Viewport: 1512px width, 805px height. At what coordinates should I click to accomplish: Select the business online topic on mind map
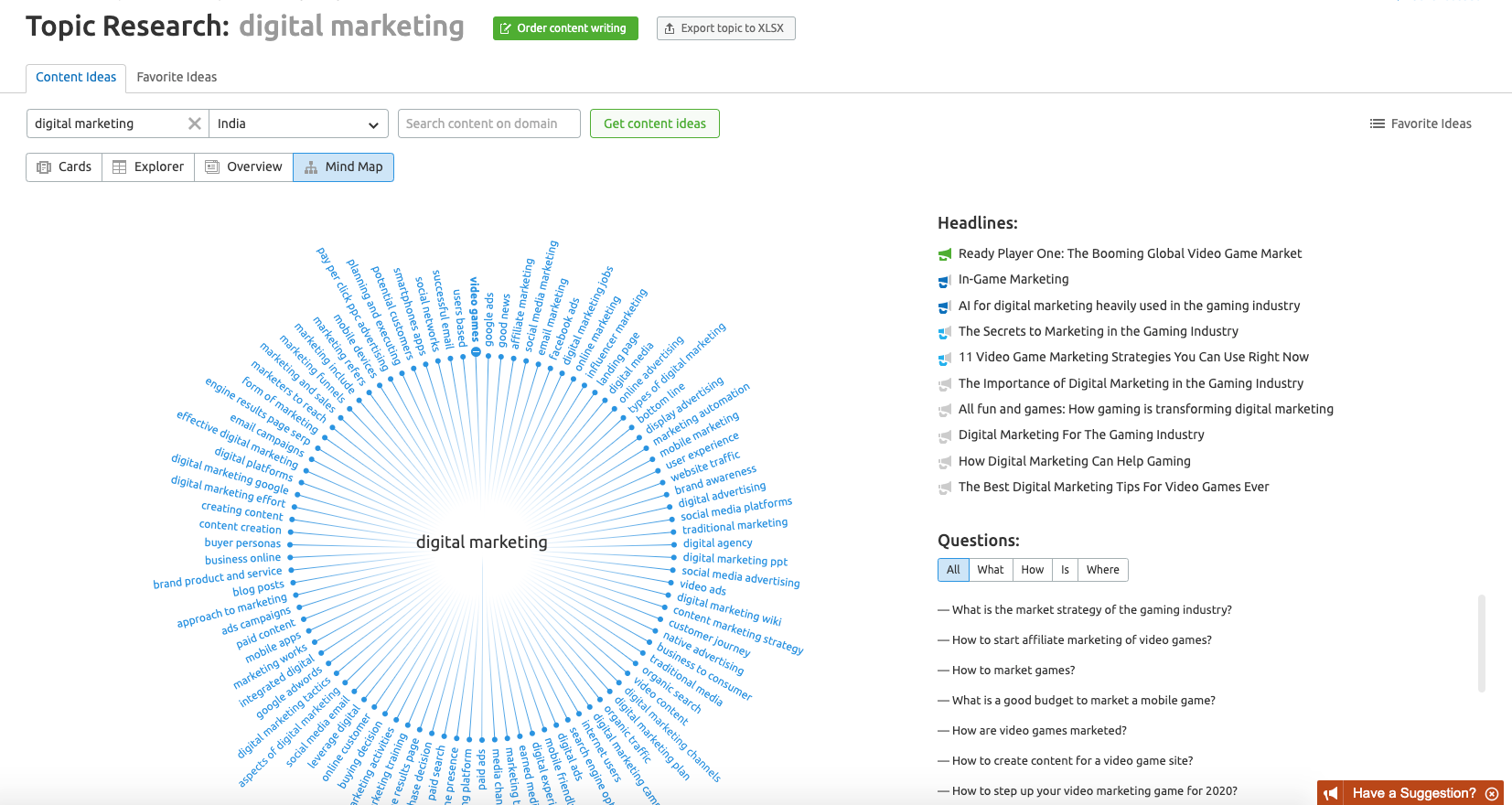(242, 559)
